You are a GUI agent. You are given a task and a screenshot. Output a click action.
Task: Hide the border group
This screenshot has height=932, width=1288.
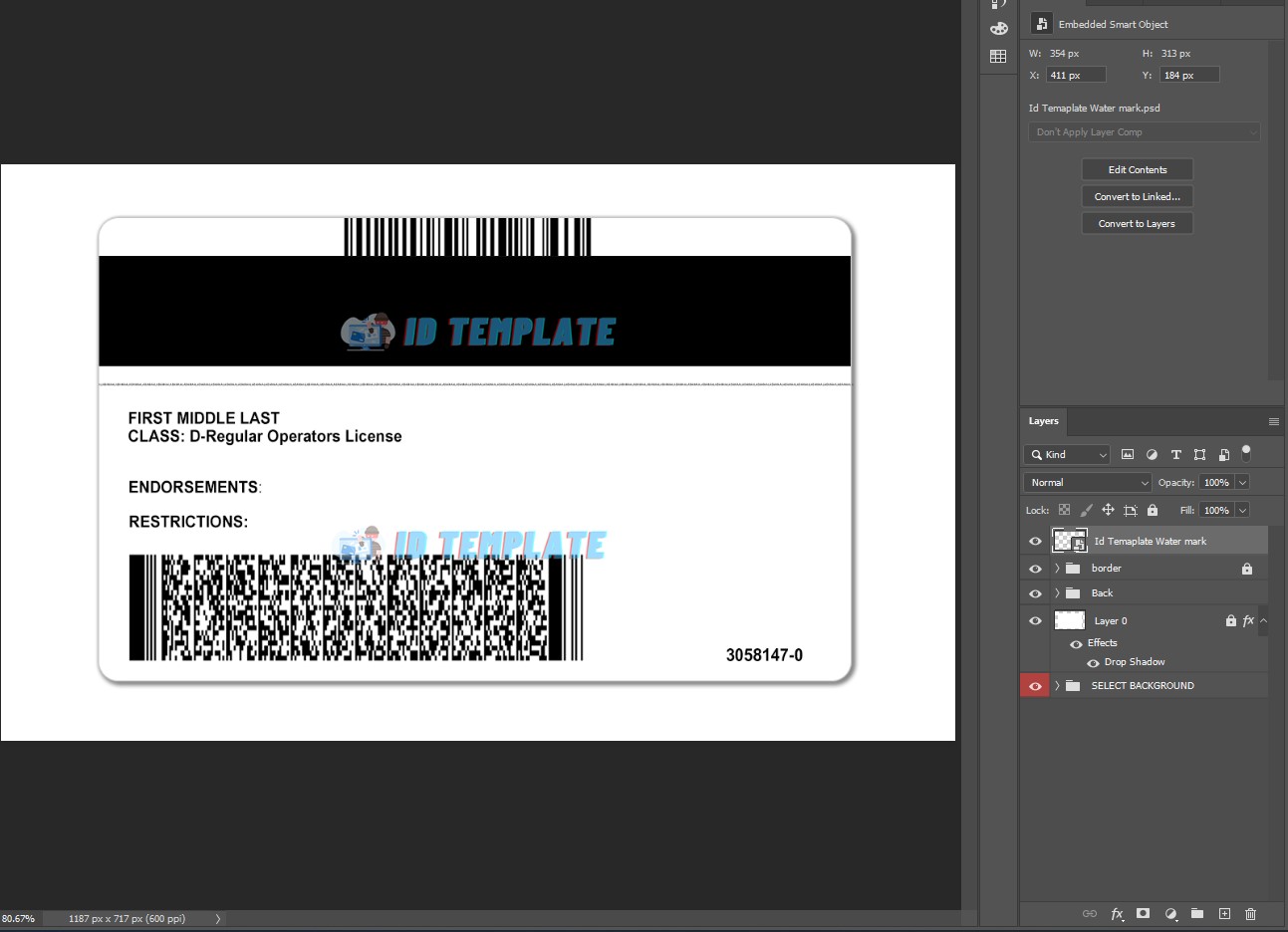1035,569
